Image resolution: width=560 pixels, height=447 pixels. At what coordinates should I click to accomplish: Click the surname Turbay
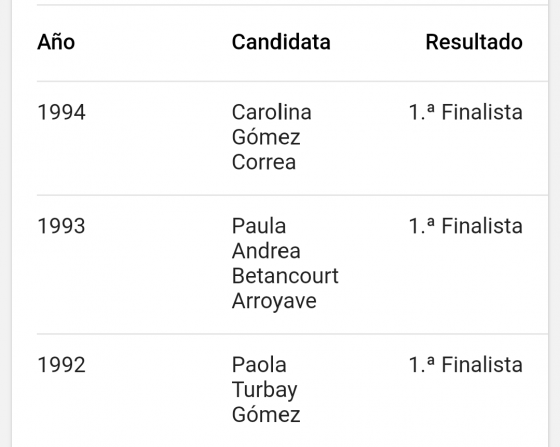(x=265, y=390)
